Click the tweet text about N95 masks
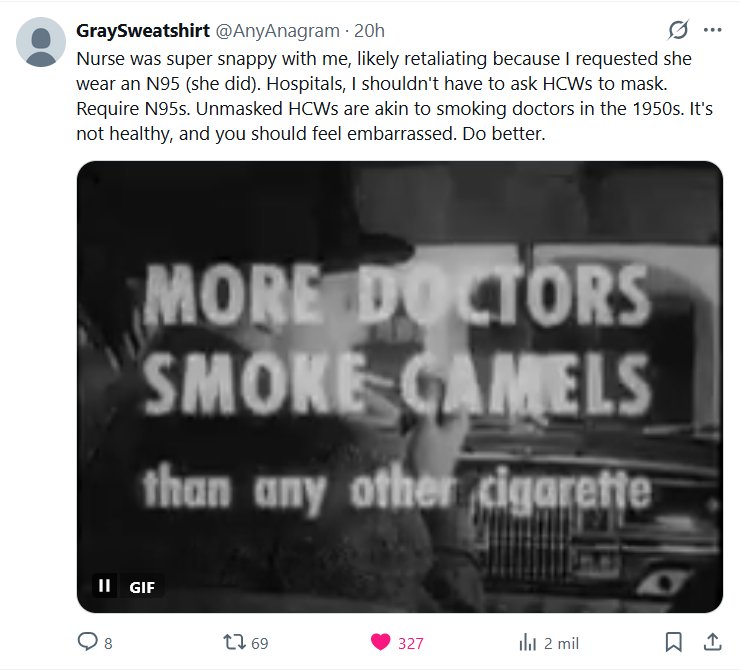The image size is (740, 672). 394,96
